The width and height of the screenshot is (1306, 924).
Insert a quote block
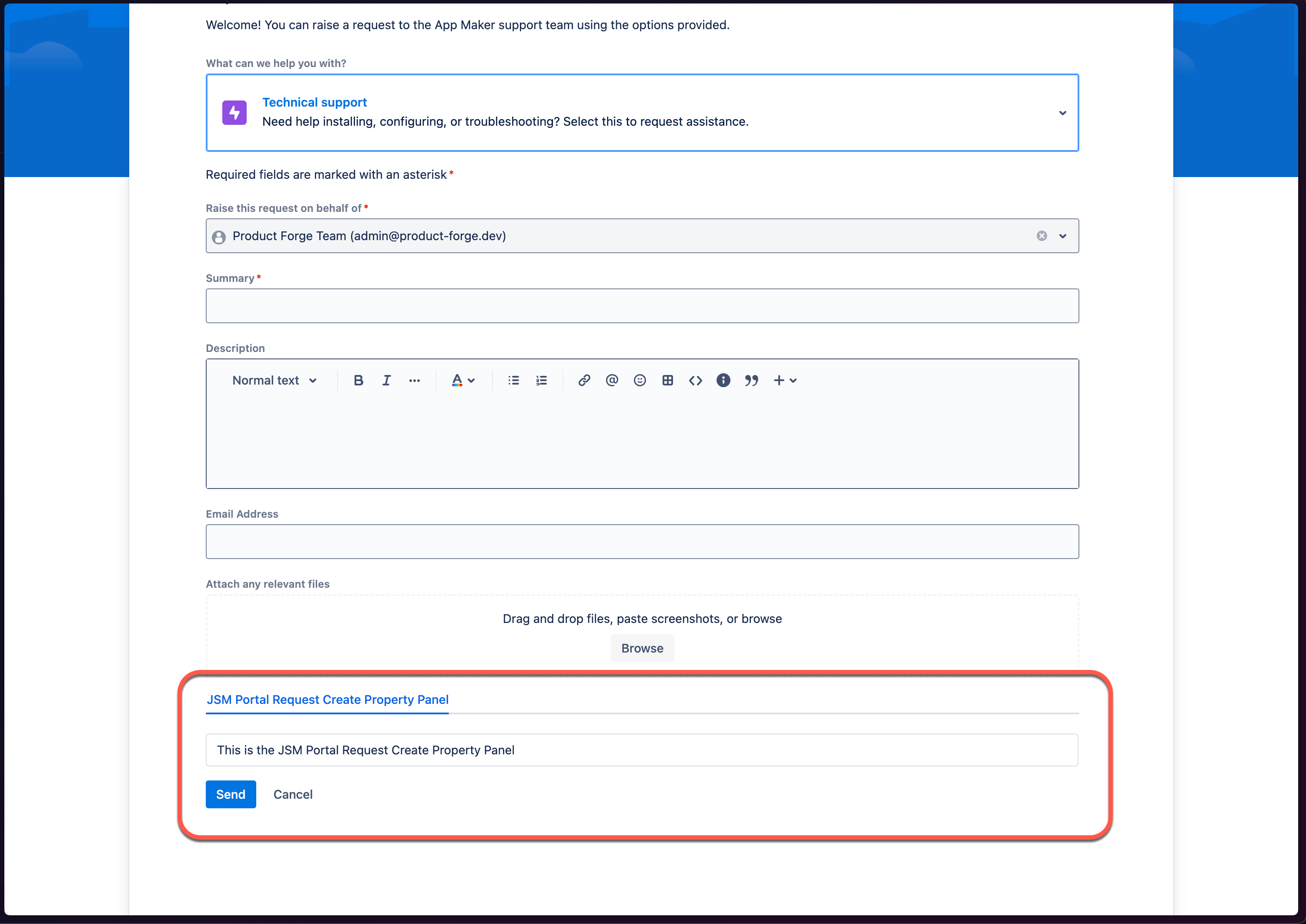tap(751, 381)
